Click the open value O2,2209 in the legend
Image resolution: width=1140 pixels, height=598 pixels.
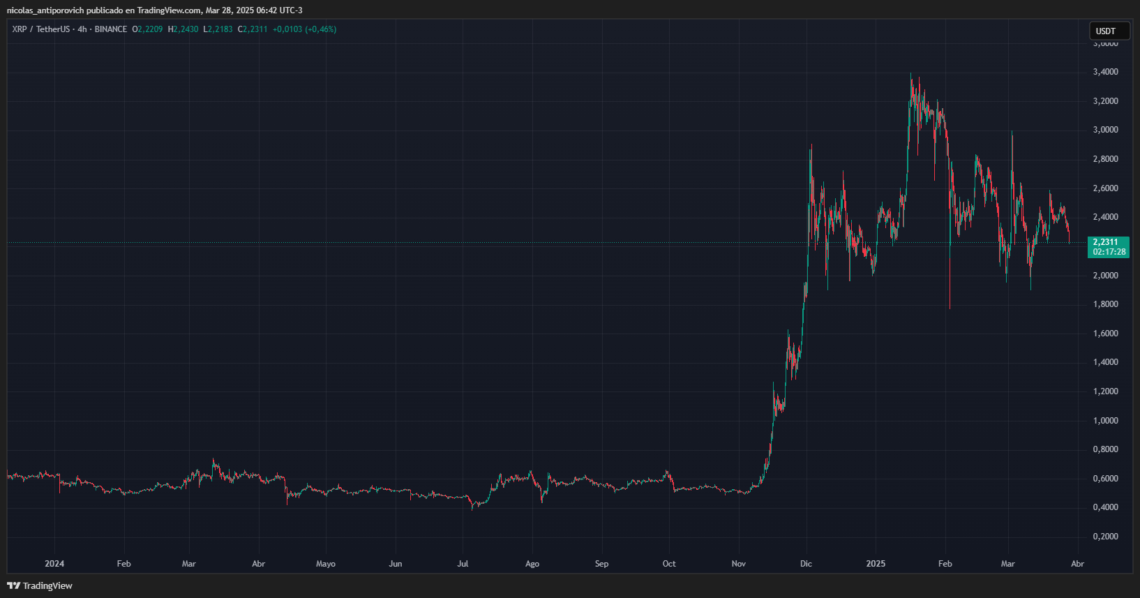[x=147, y=31]
